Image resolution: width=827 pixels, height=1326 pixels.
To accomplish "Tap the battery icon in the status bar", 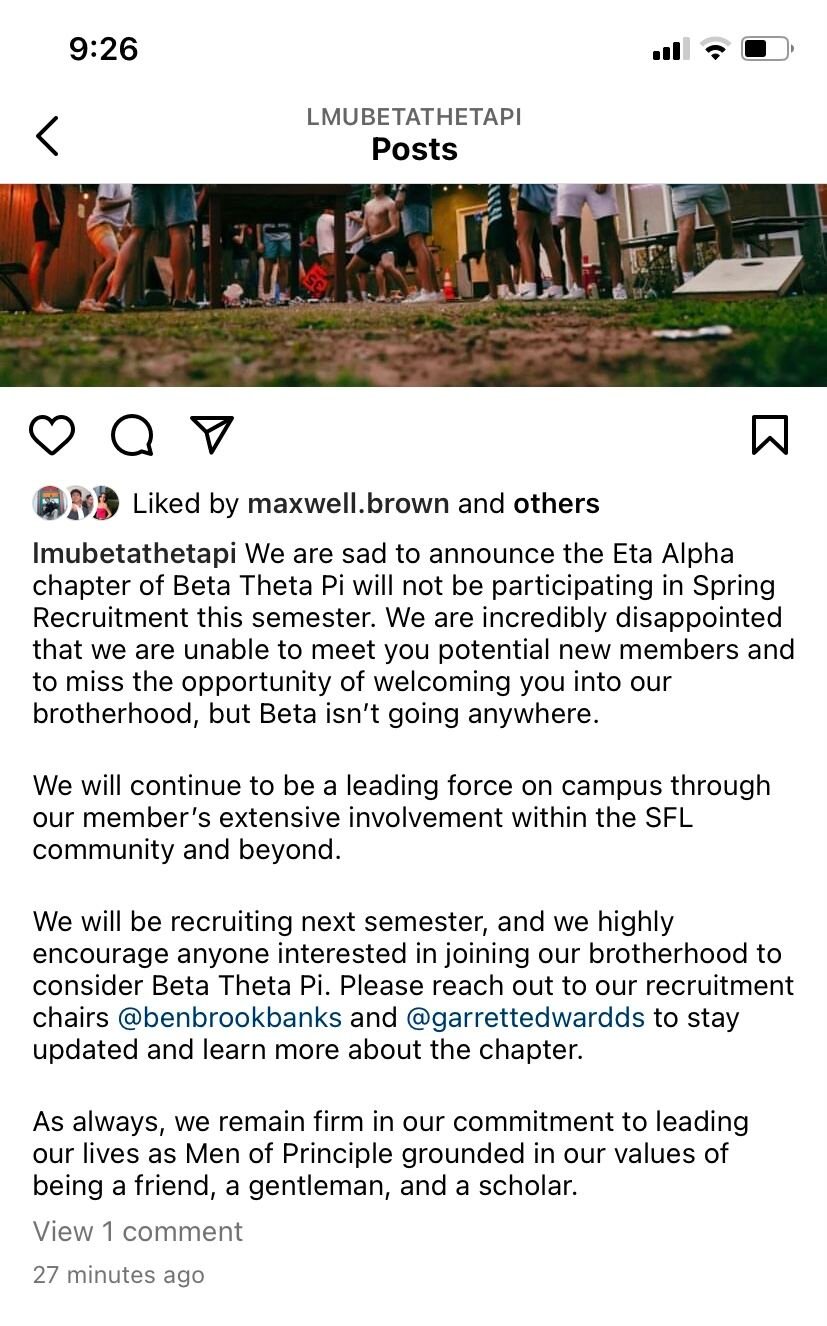I will pos(767,49).
